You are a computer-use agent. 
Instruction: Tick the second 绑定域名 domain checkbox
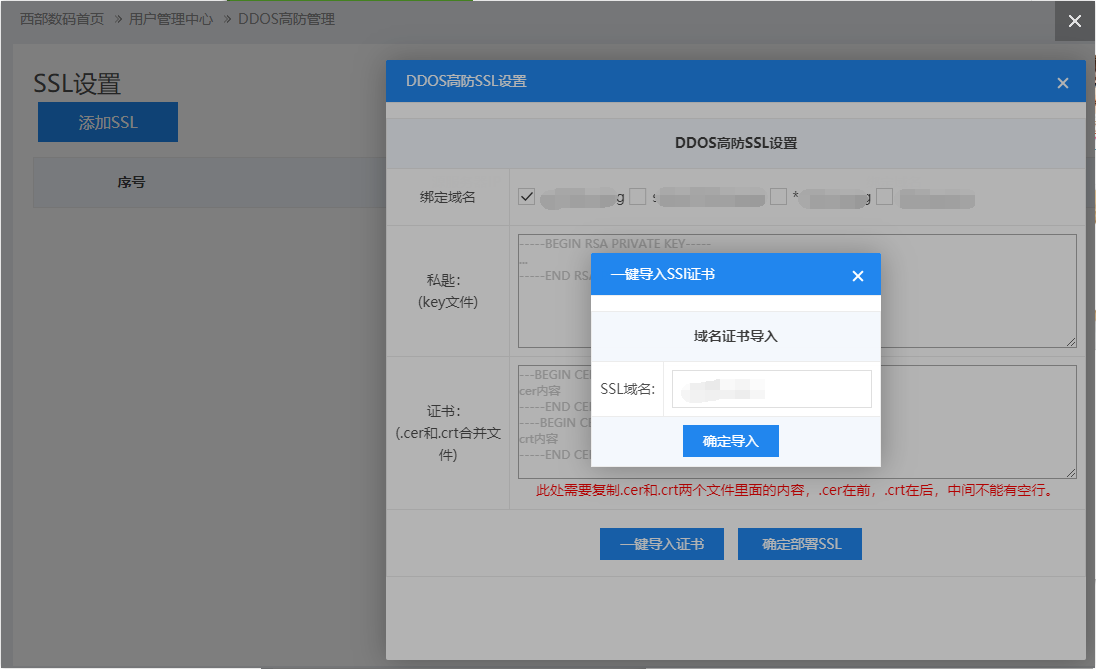coord(638,197)
